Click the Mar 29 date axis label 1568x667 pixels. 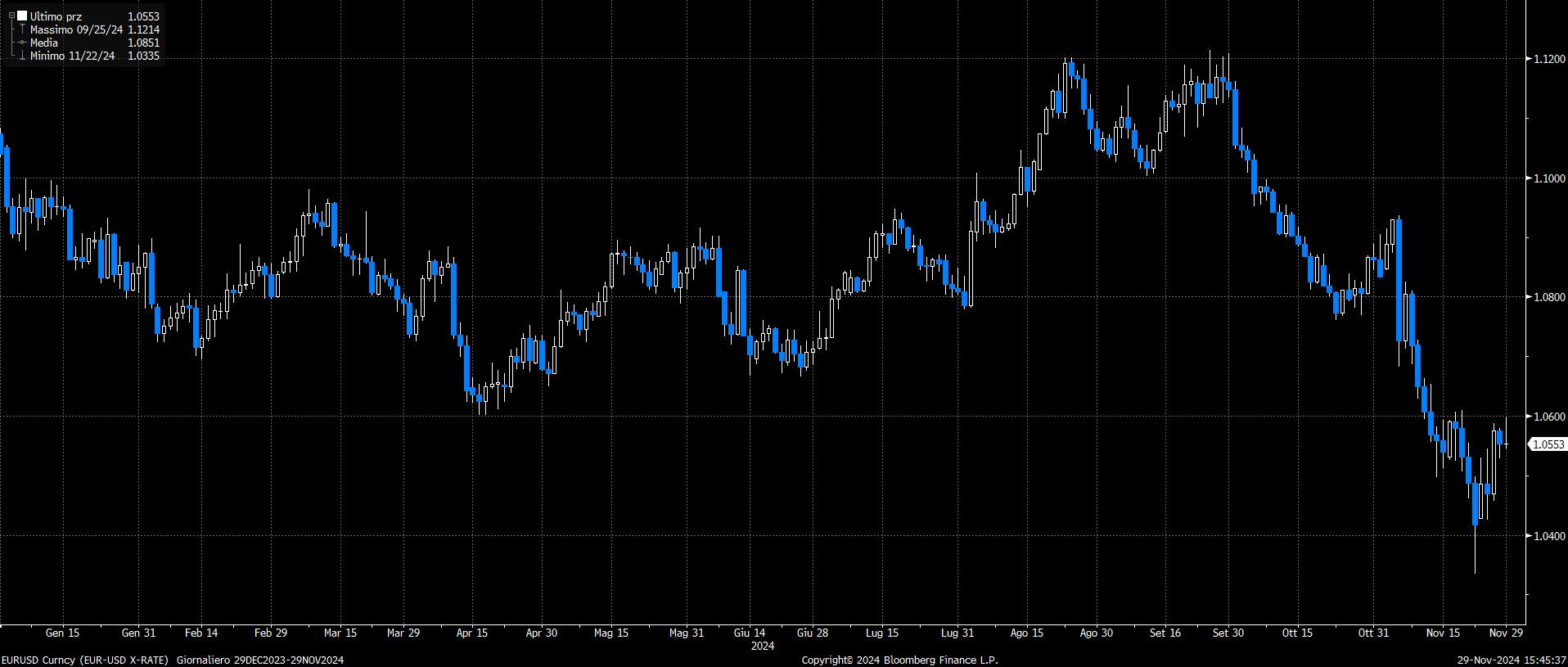click(403, 633)
